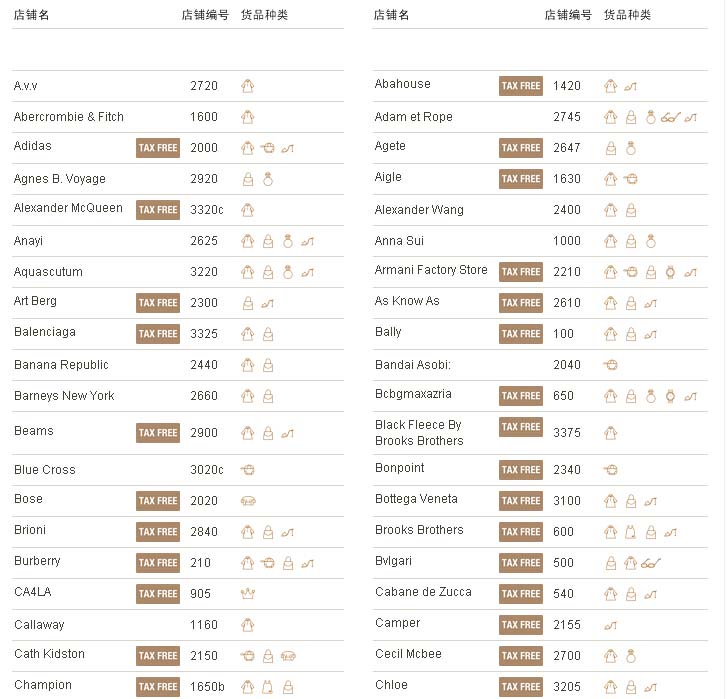Click the Balenciaga store name
The width and height of the screenshot is (727, 699).
45,332
